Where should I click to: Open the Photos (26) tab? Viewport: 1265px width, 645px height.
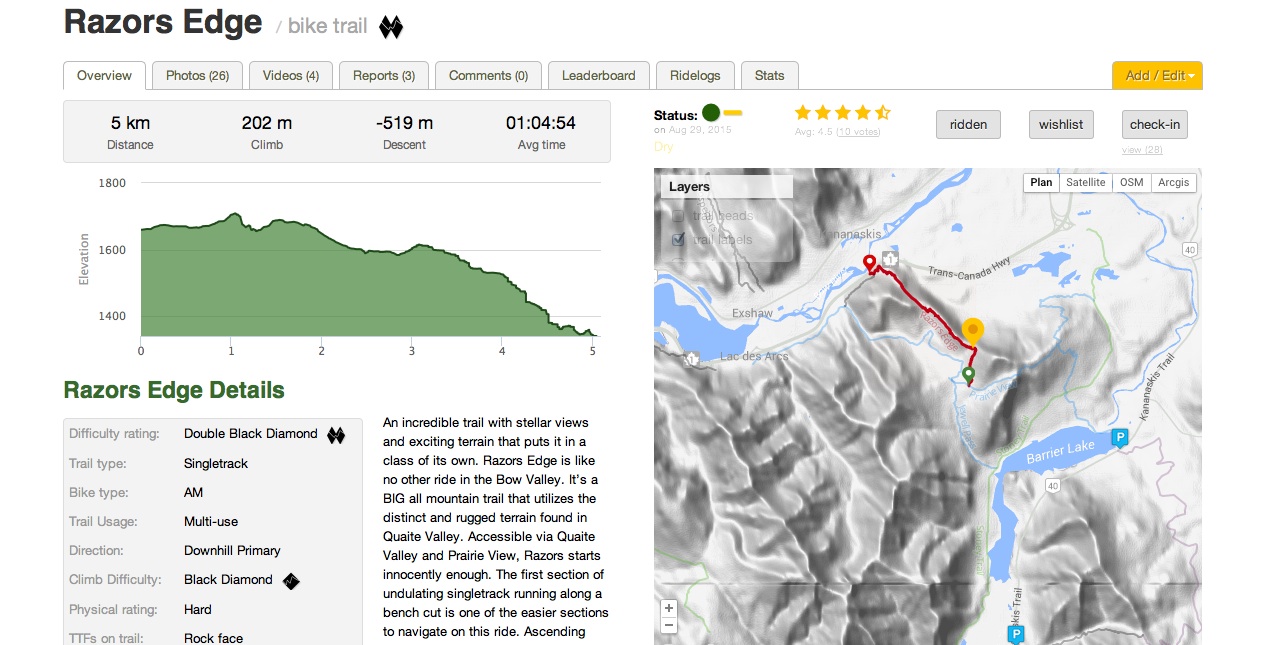pos(197,76)
